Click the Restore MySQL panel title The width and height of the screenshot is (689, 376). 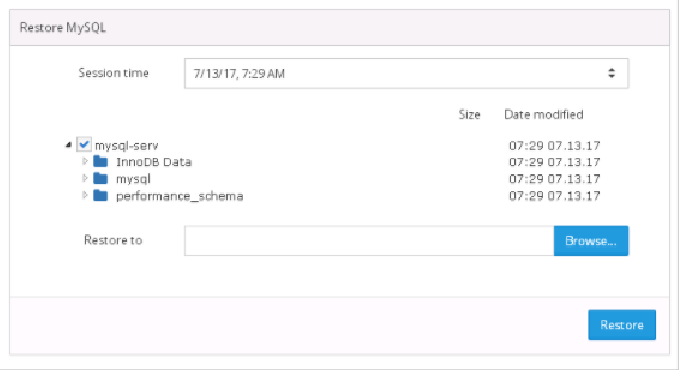[63, 28]
